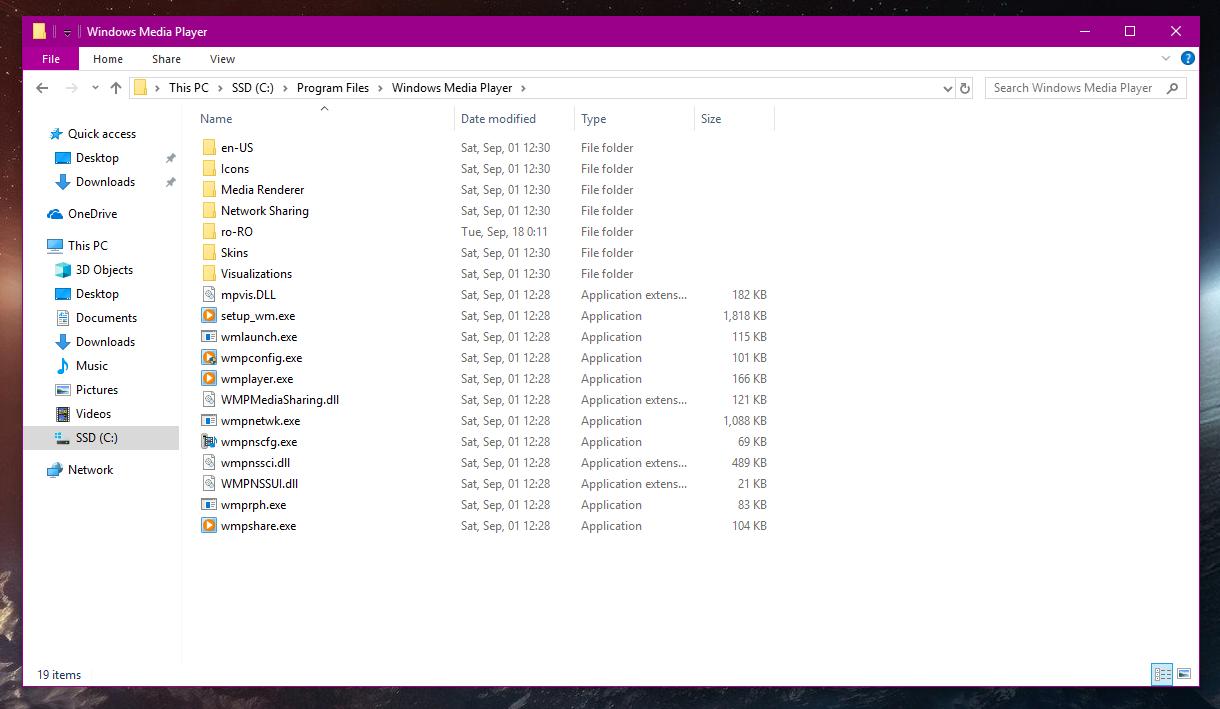Select Network in the navigation pane
Viewport: 1220px width, 709px height.
coord(90,470)
